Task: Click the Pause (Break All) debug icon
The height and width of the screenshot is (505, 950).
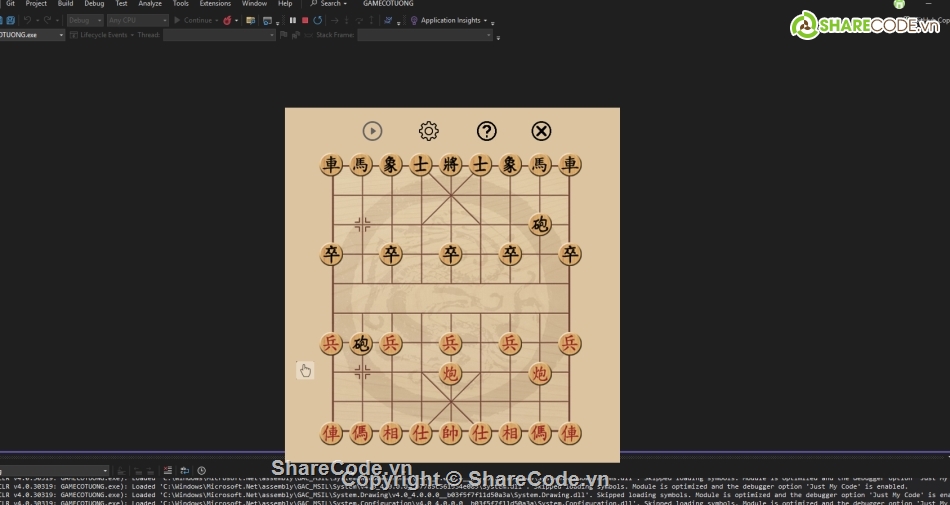Action: point(293,20)
